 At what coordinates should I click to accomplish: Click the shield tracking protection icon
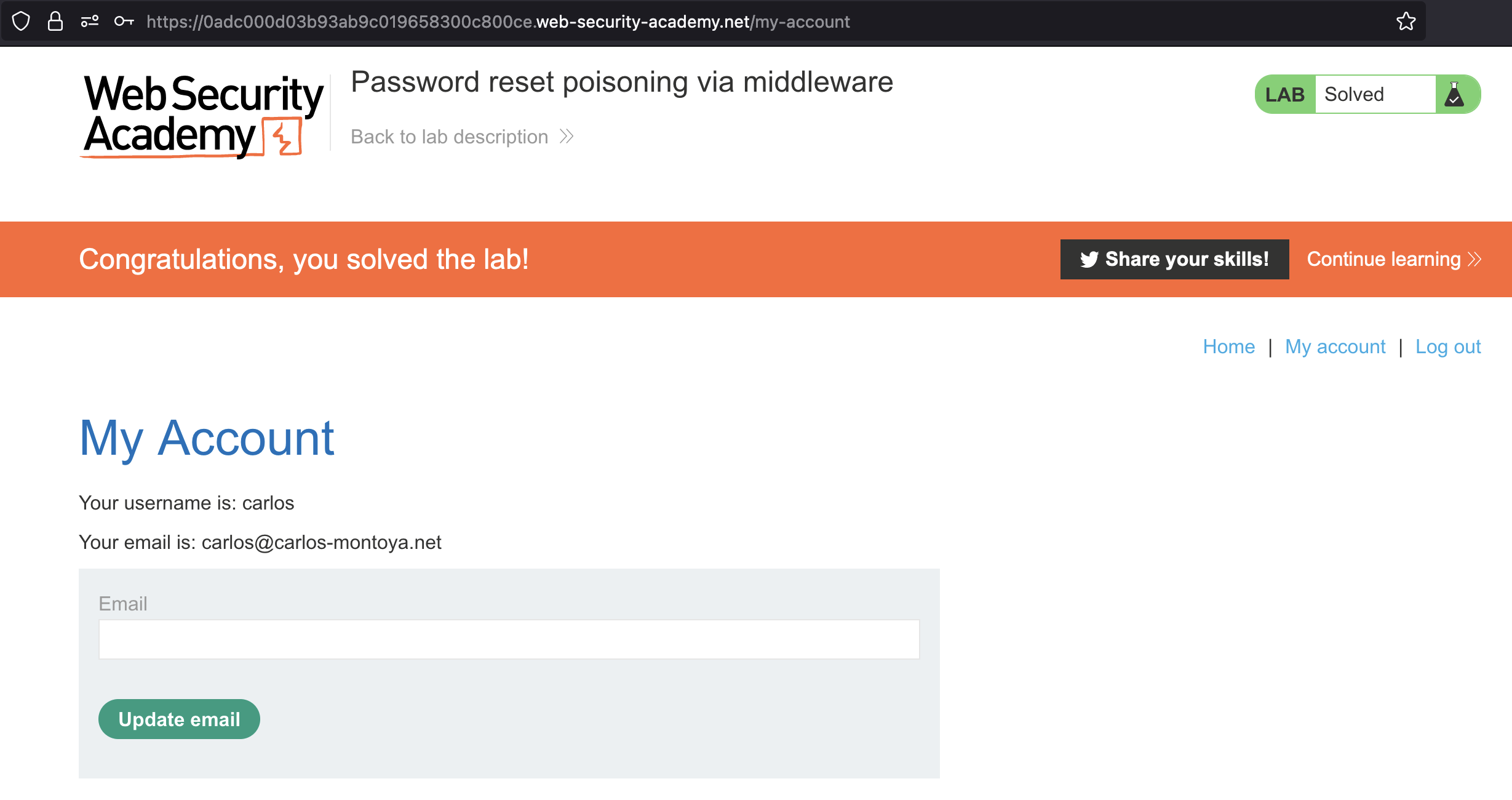pyautogui.click(x=21, y=22)
